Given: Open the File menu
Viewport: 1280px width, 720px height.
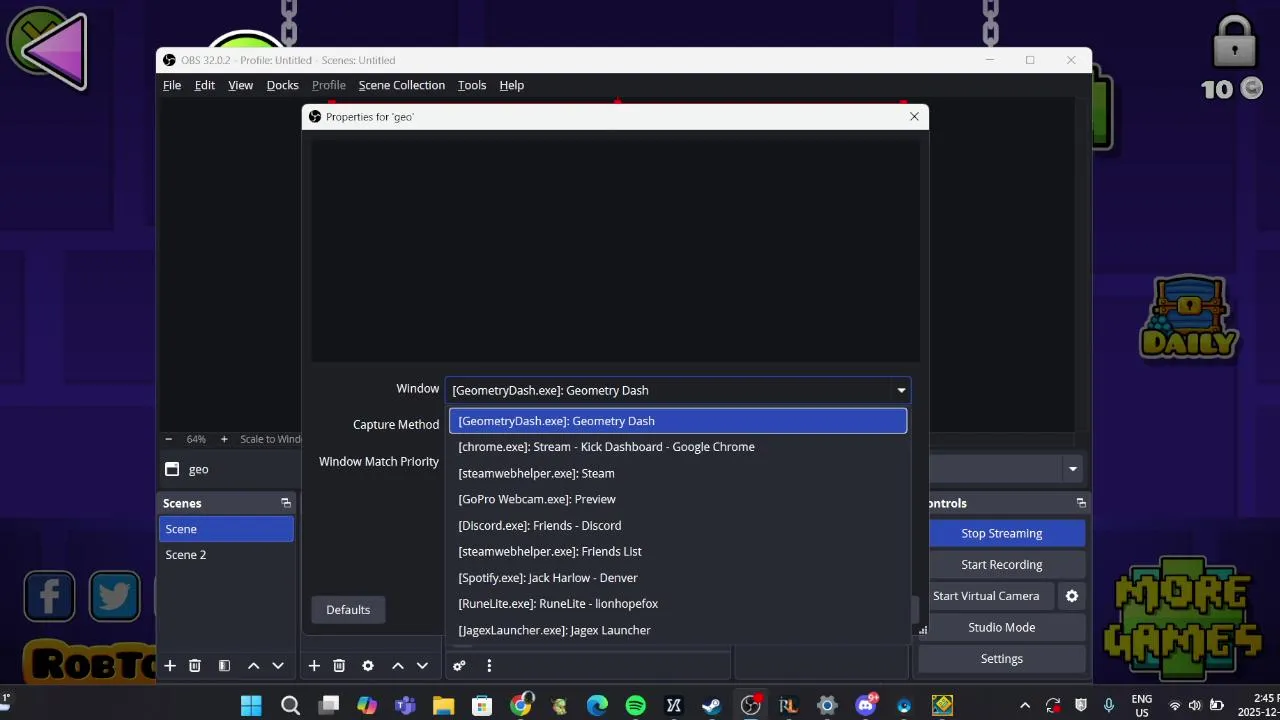Looking at the screenshot, I should click(x=172, y=85).
